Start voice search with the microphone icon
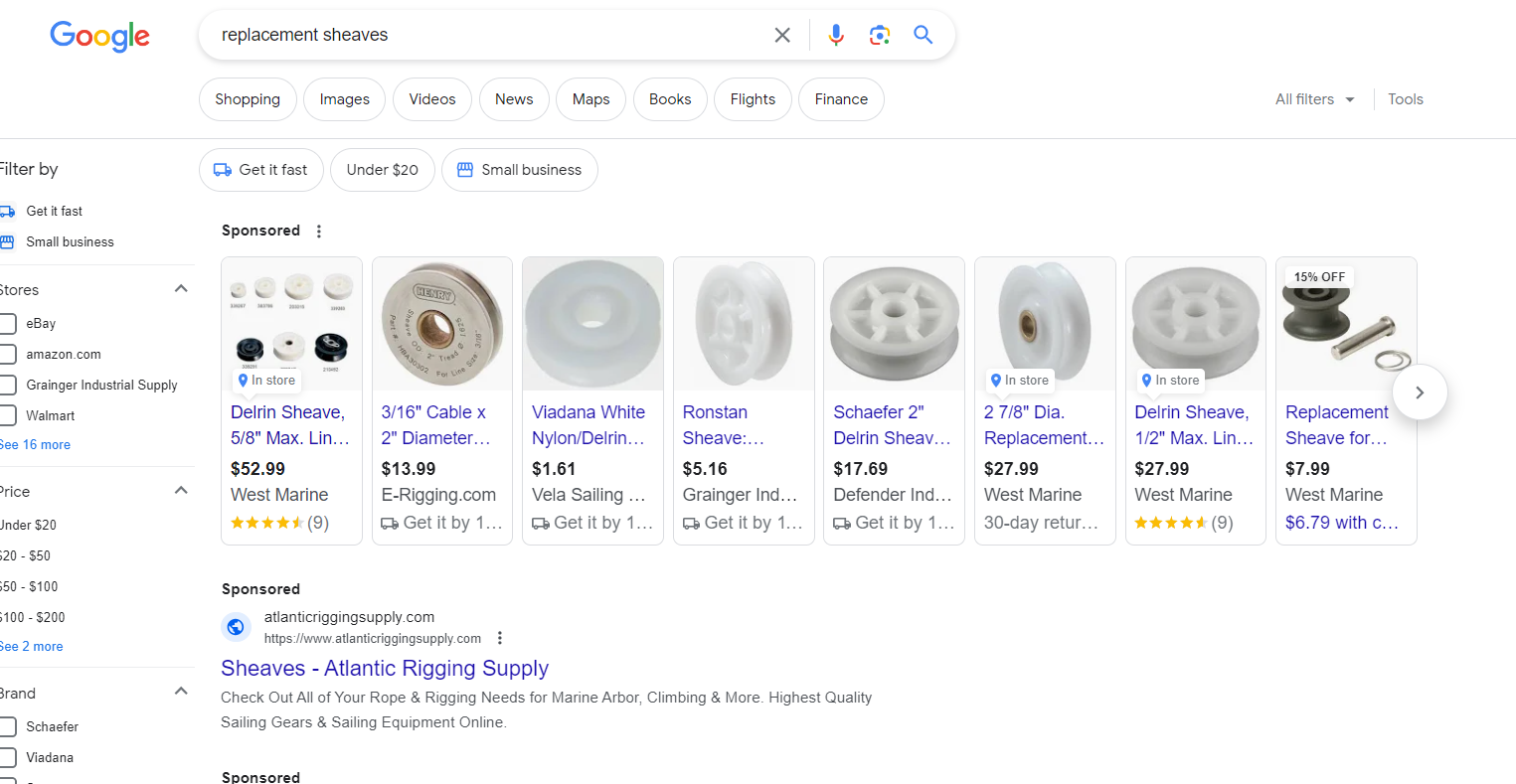 pos(836,35)
